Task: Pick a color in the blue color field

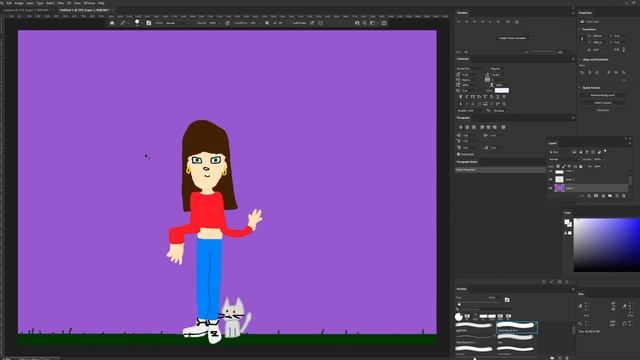Action: (x=607, y=244)
